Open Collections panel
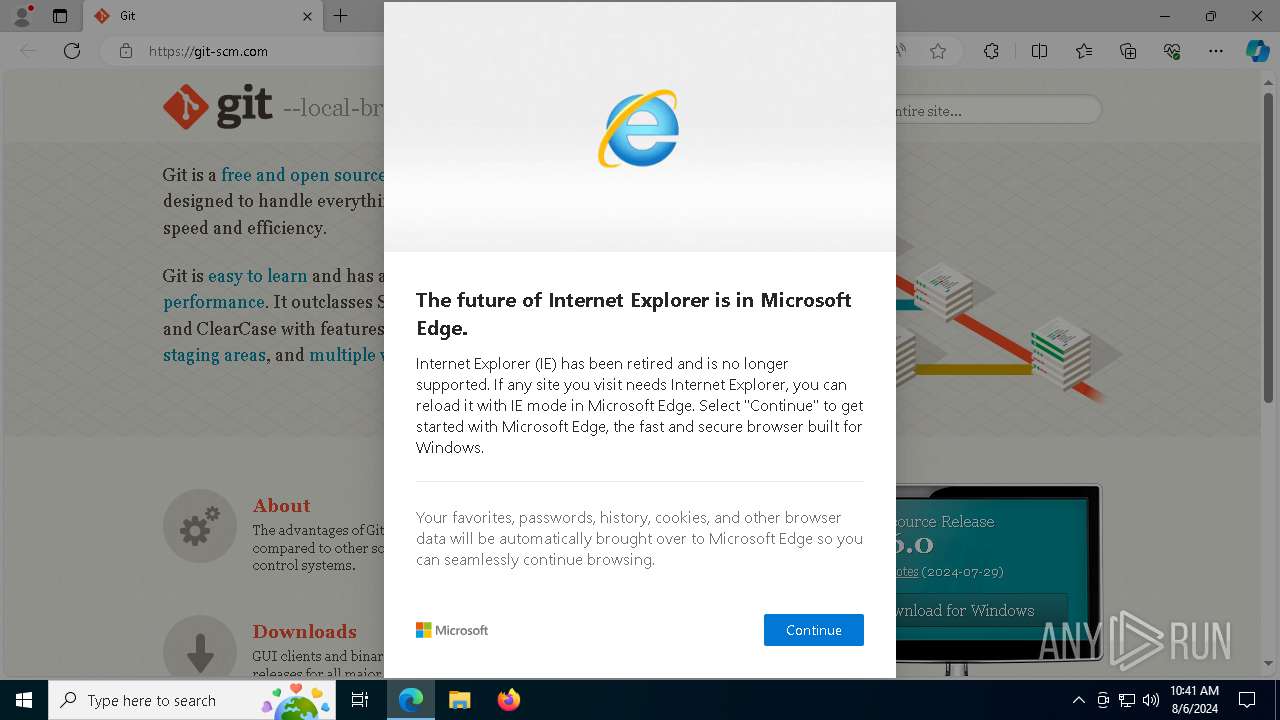 point(1128,51)
